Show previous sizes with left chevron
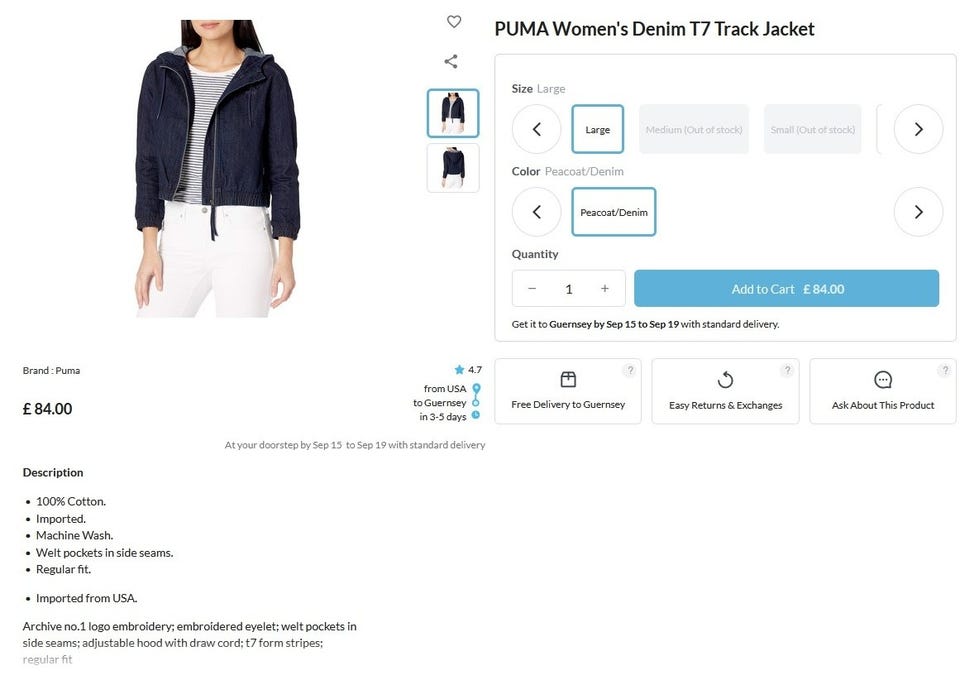 536,129
